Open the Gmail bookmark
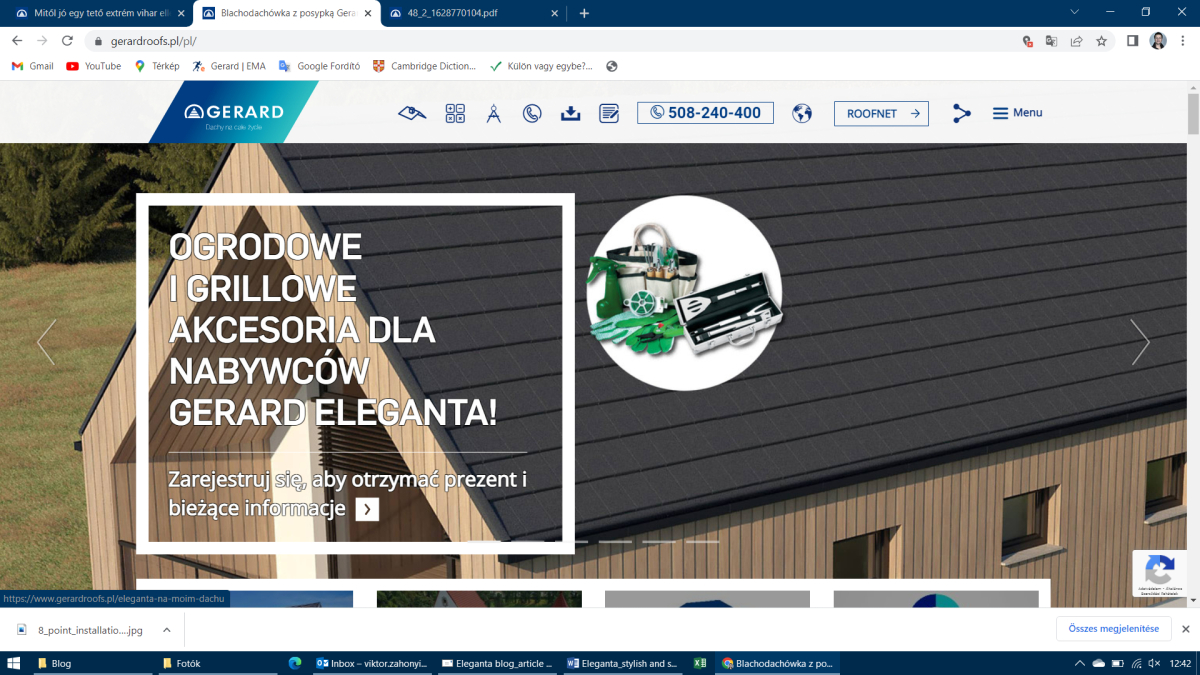 tap(32, 66)
